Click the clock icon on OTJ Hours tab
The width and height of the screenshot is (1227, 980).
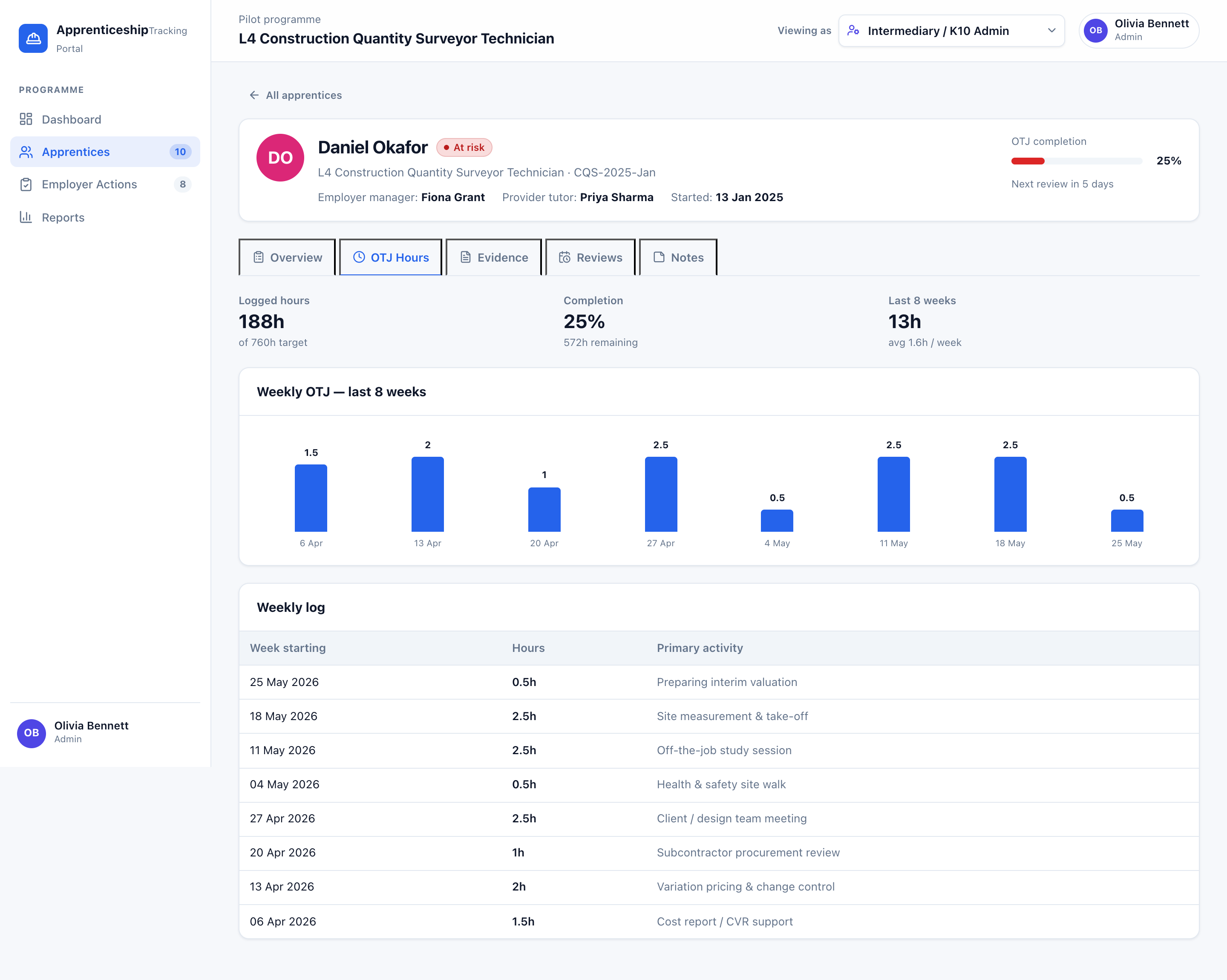pos(359,257)
